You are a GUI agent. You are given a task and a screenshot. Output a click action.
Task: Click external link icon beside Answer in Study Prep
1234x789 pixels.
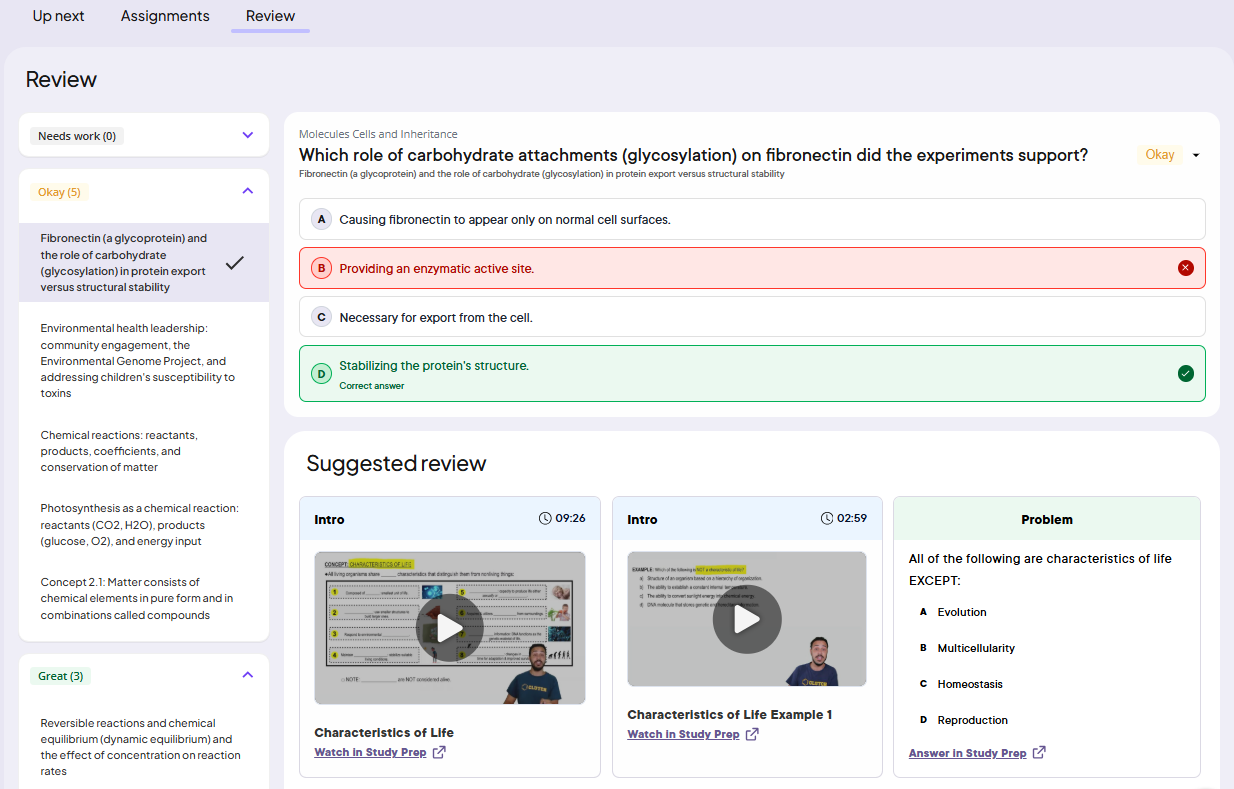click(x=1039, y=753)
